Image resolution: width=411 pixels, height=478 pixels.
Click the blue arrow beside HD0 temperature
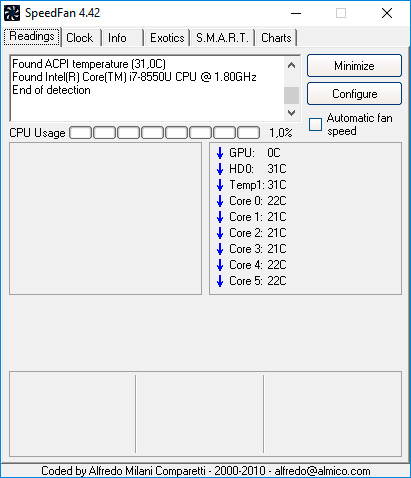coord(220,169)
